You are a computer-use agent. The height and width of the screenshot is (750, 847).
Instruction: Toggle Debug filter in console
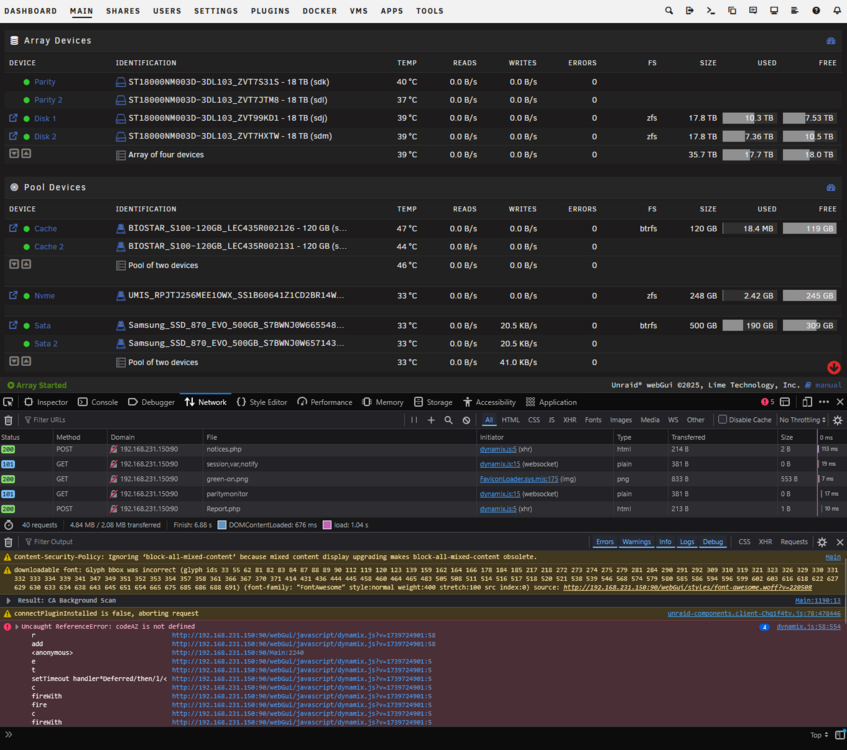(712, 541)
